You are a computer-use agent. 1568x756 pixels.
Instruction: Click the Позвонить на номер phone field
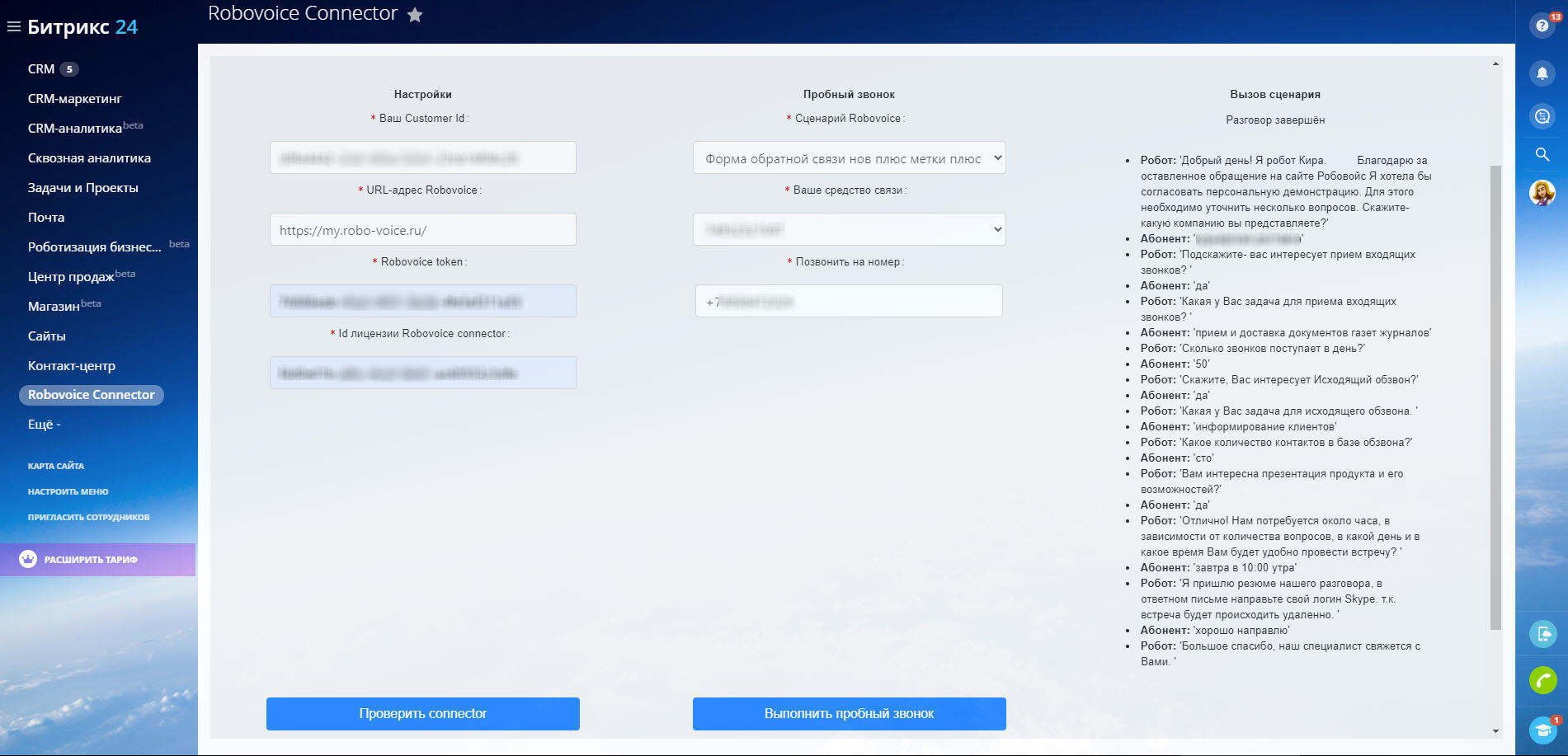coord(849,302)
